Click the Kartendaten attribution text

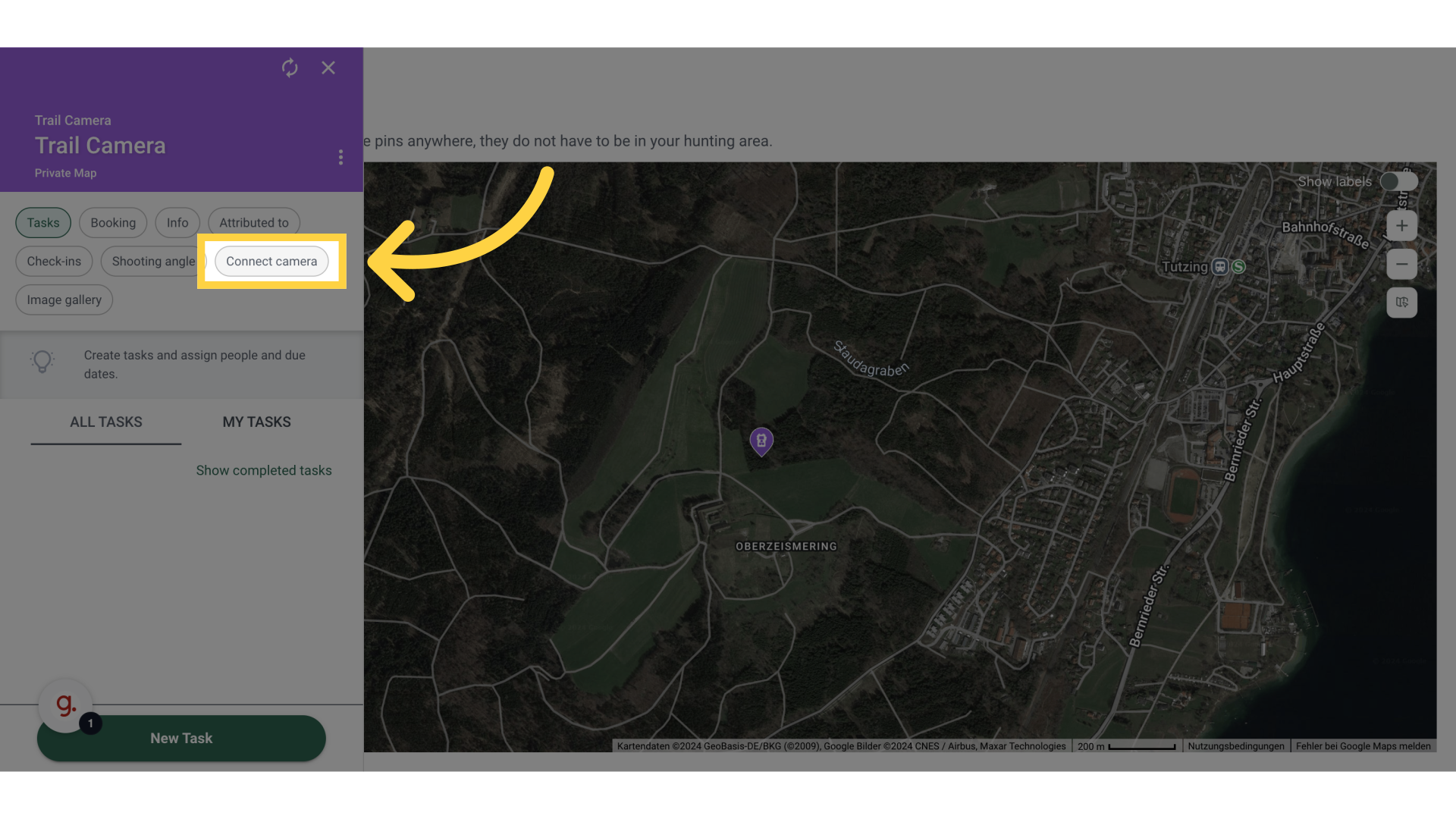[x=842, y=747]
